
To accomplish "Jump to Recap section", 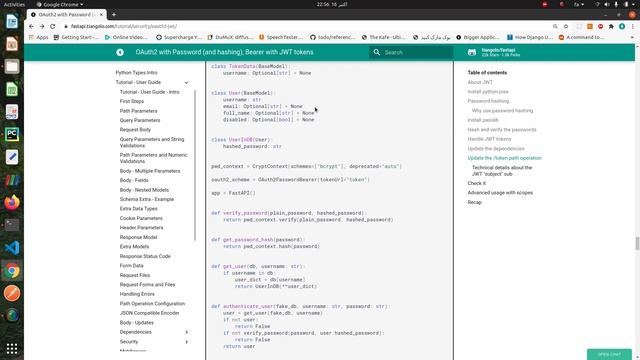I will point(475,202).
